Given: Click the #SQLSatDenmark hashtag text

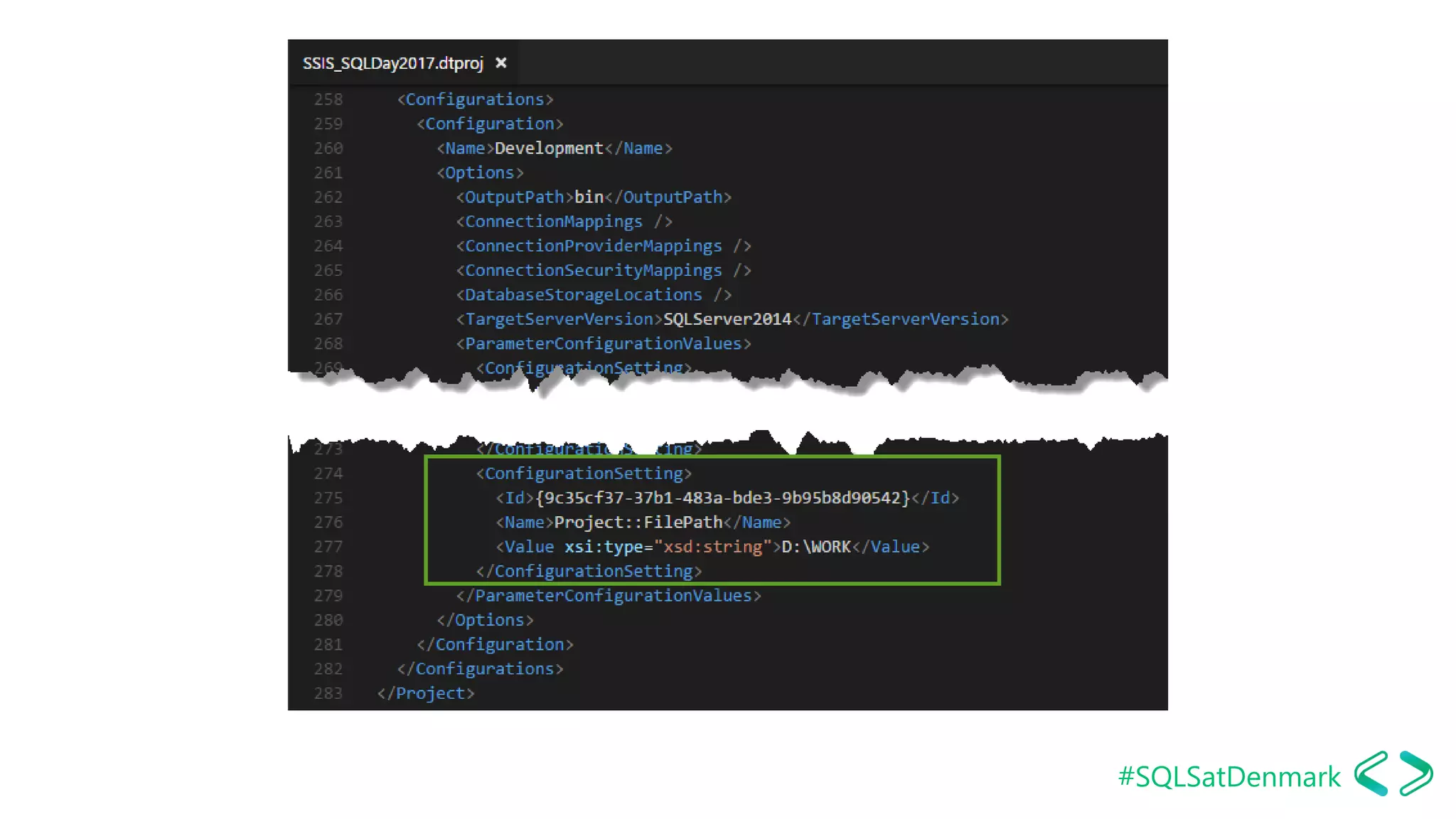Looking at the screenshot, I should tap(1228, 777).
